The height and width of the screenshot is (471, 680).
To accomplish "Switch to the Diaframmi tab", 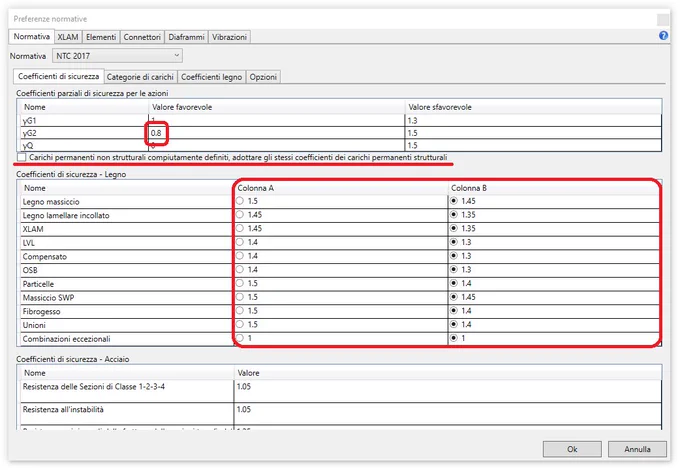I will pyautogui.click(x=186, y=37).
